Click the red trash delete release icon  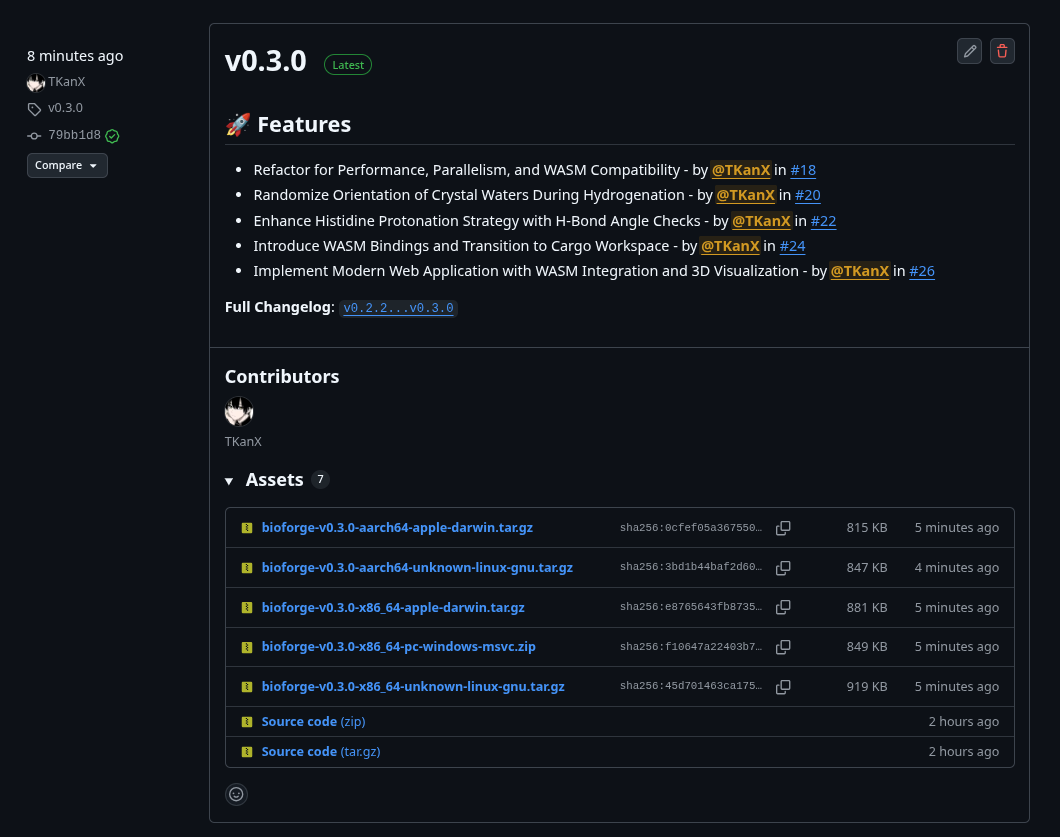pyautogui.click(x=1002, y=51)
